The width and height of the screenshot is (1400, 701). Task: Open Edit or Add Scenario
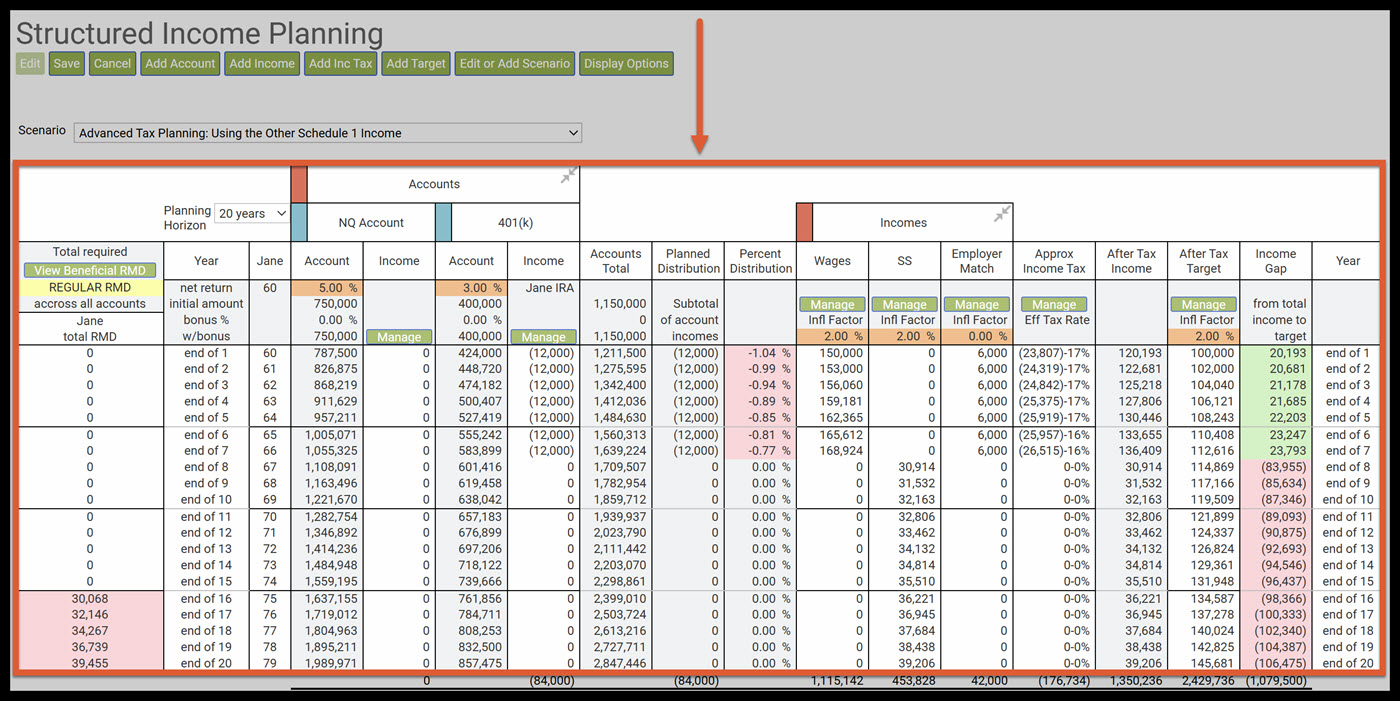[515, 63]
